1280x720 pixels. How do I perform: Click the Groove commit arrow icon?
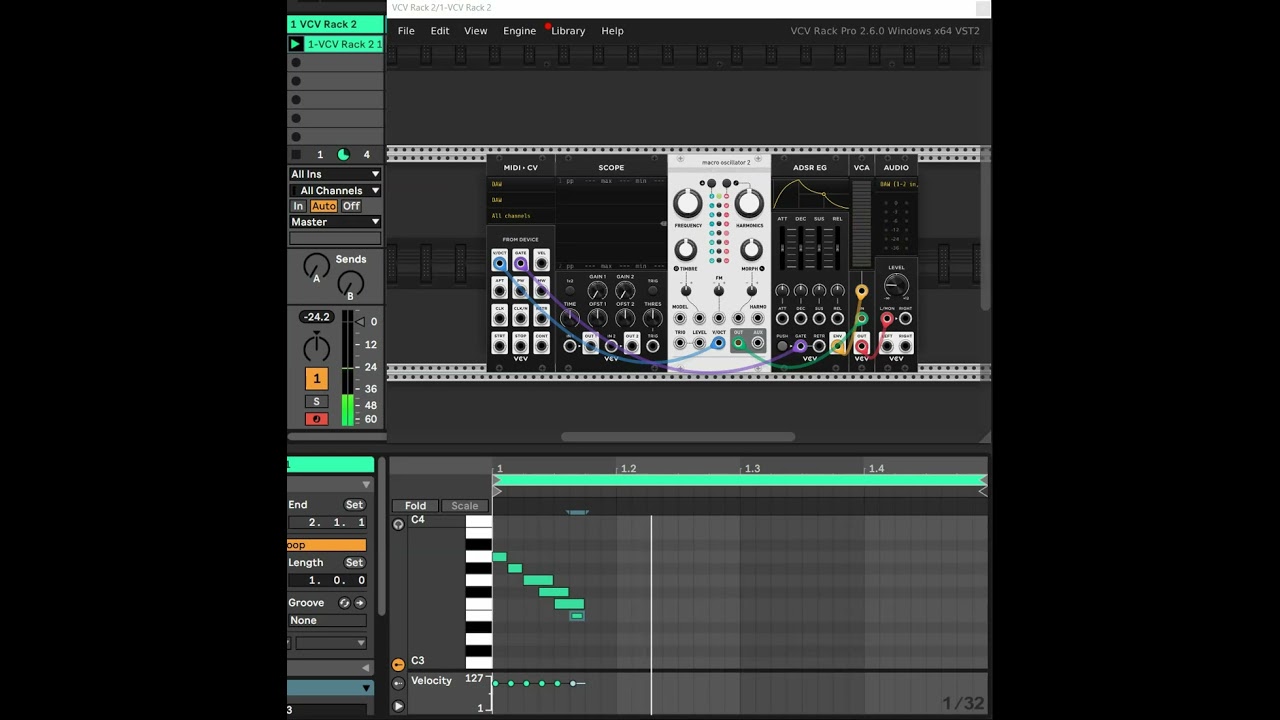click(x=360, y=603)
